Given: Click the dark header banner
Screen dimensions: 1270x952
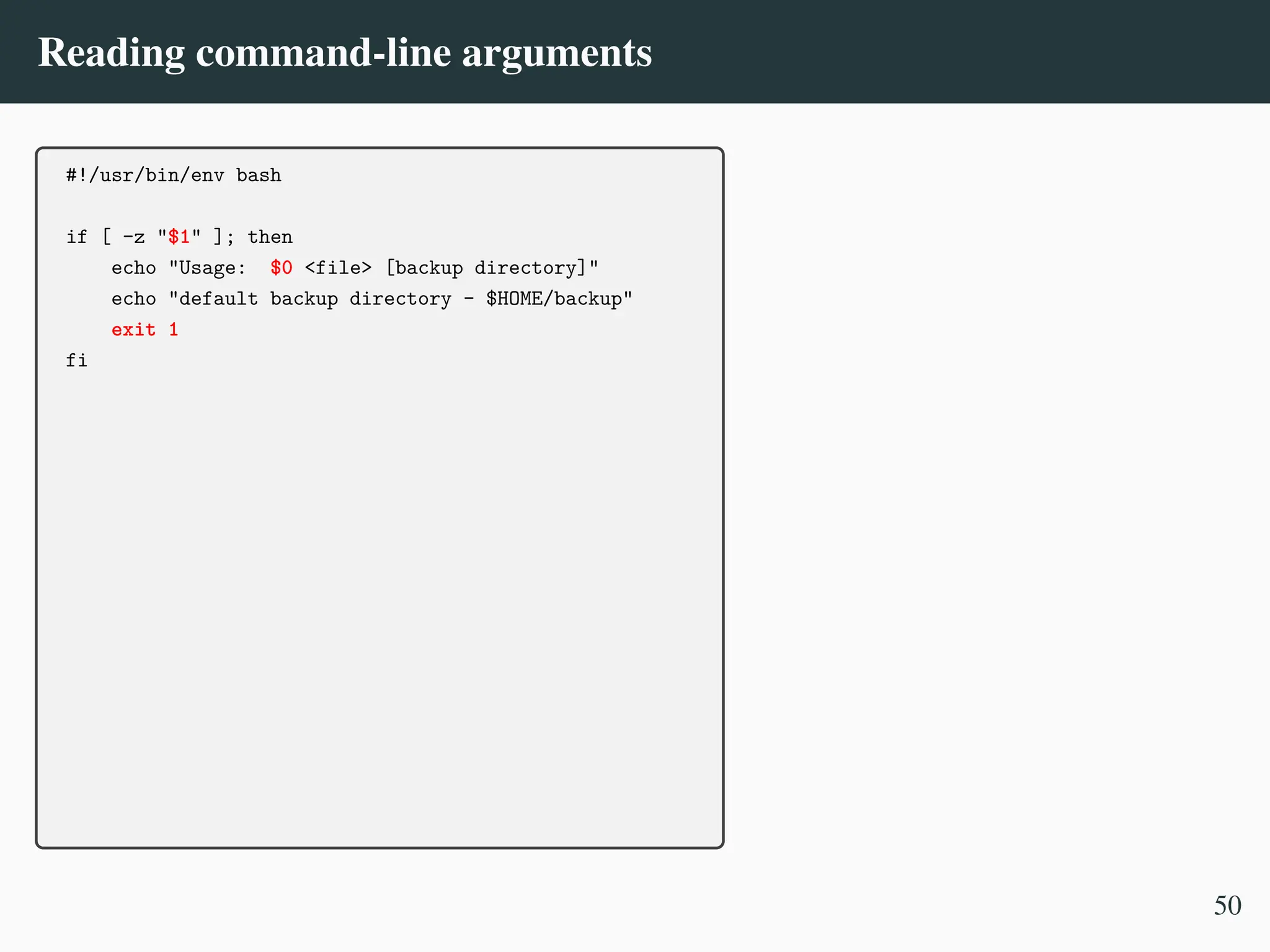Looking at the screenshot, I should point(930,53).
